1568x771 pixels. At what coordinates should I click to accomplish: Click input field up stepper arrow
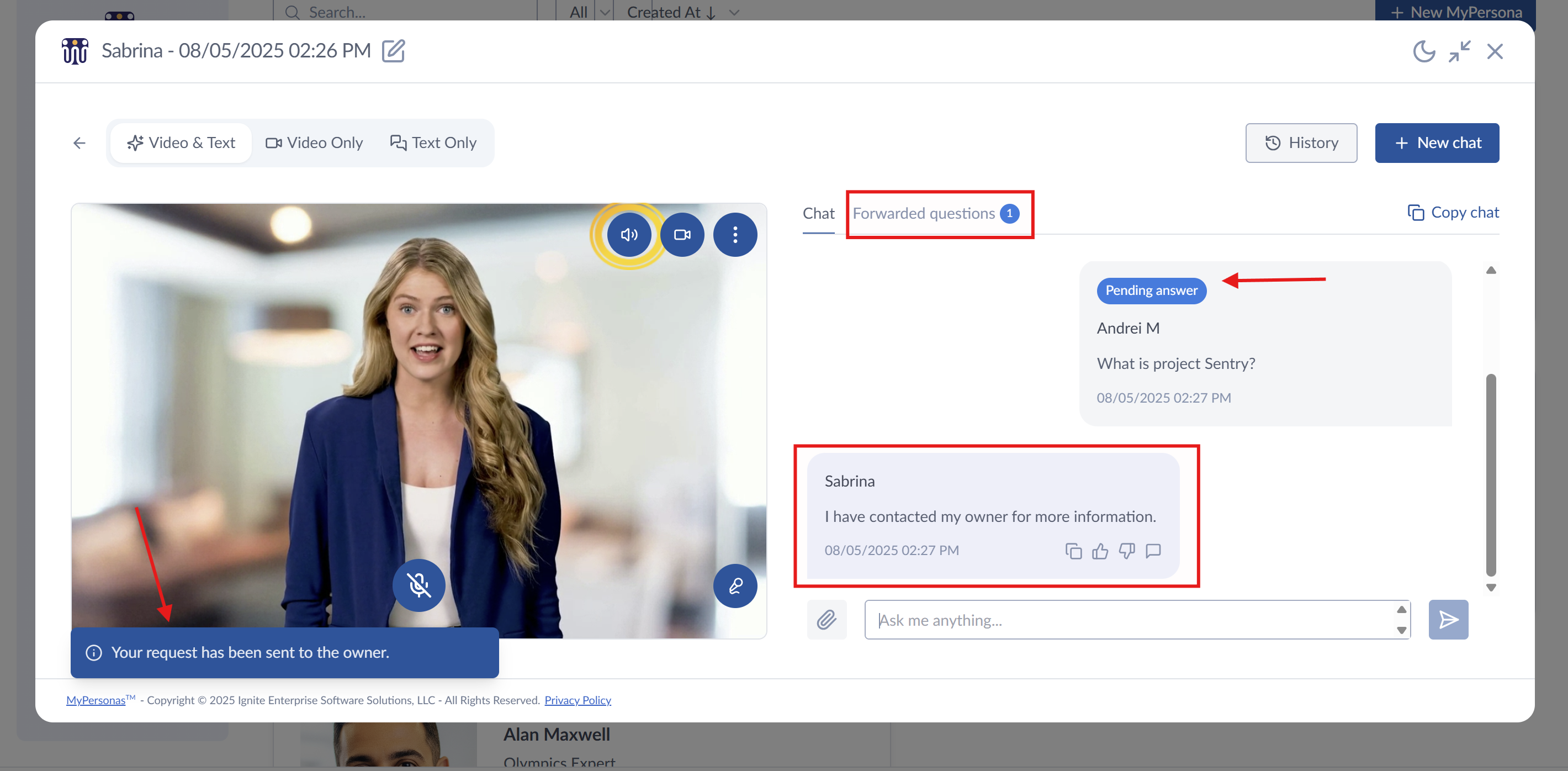point(1402,610)
